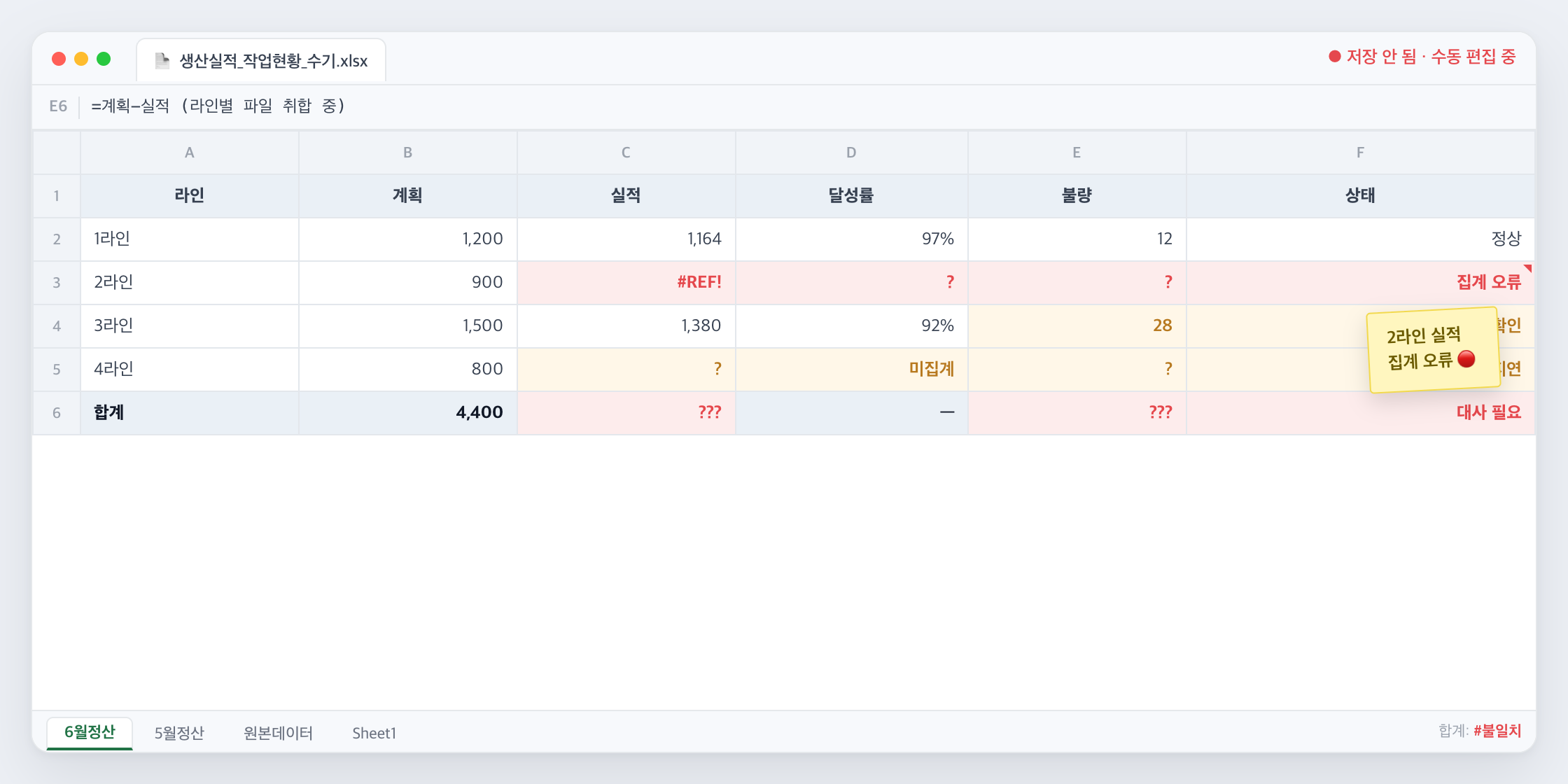Click the 상태 header cell
The height and width of the screenshot is (784, 1568).
[1361, 196]
